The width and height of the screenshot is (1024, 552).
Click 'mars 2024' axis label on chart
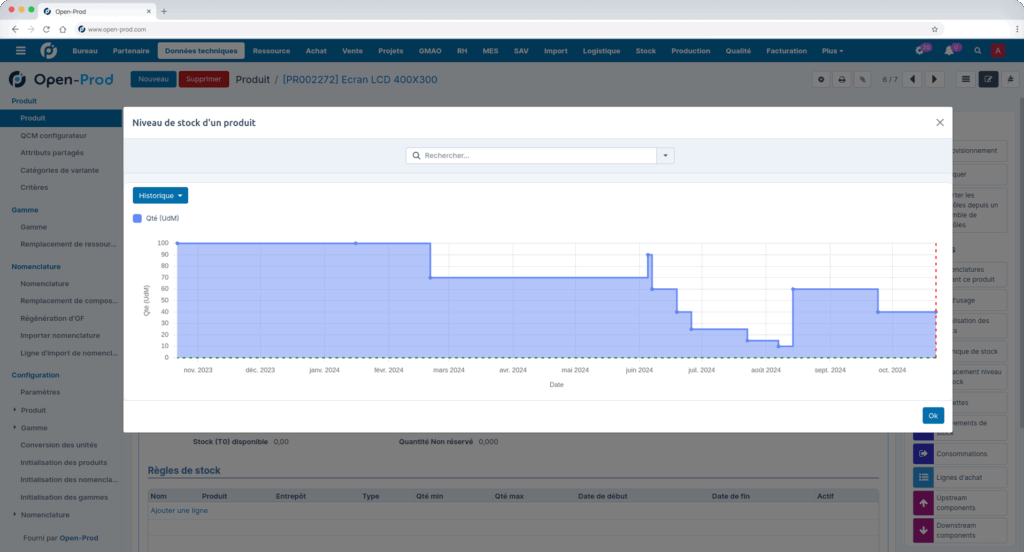coord(449,370)
